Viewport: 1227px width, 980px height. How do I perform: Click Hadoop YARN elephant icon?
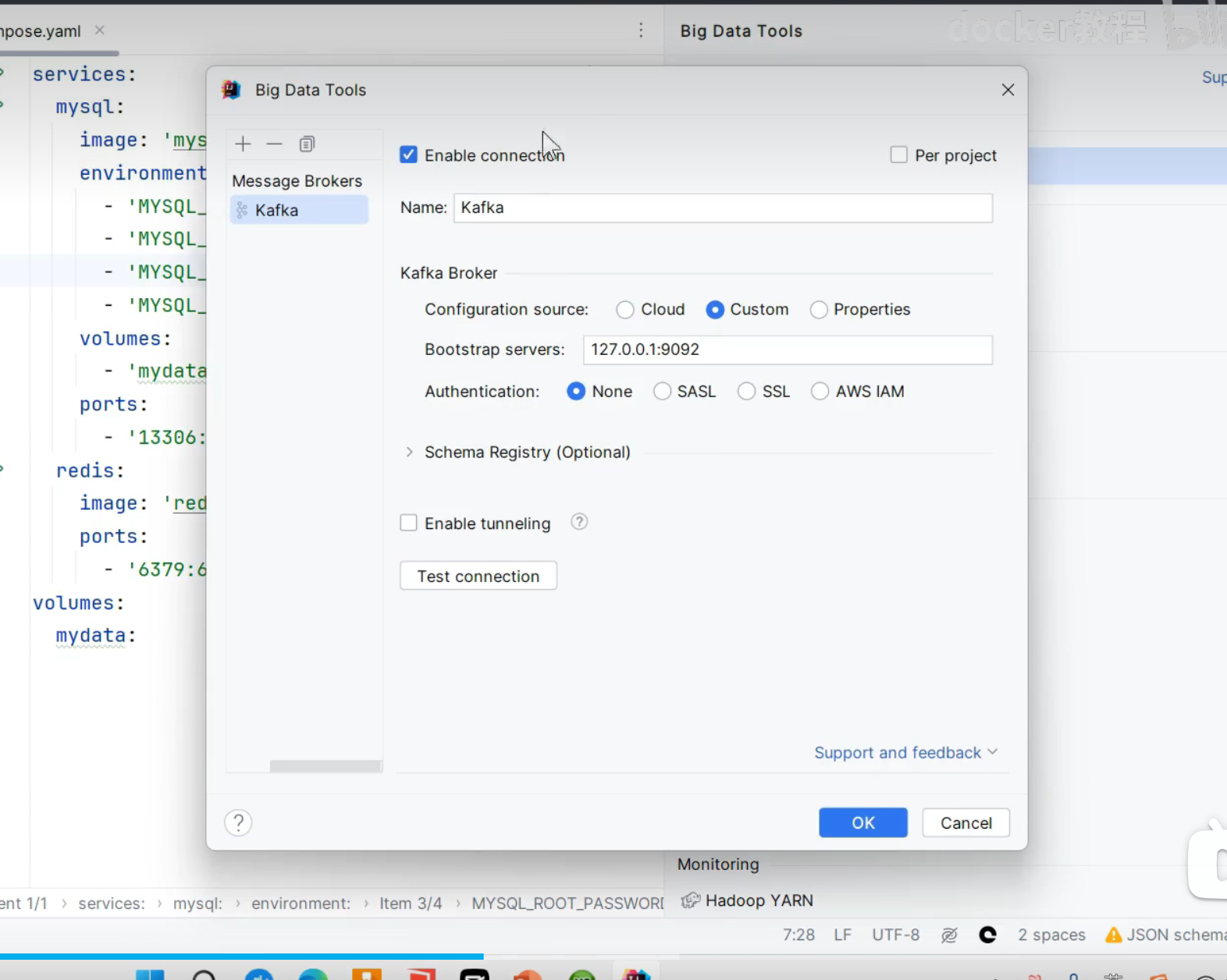click(690, 900)
